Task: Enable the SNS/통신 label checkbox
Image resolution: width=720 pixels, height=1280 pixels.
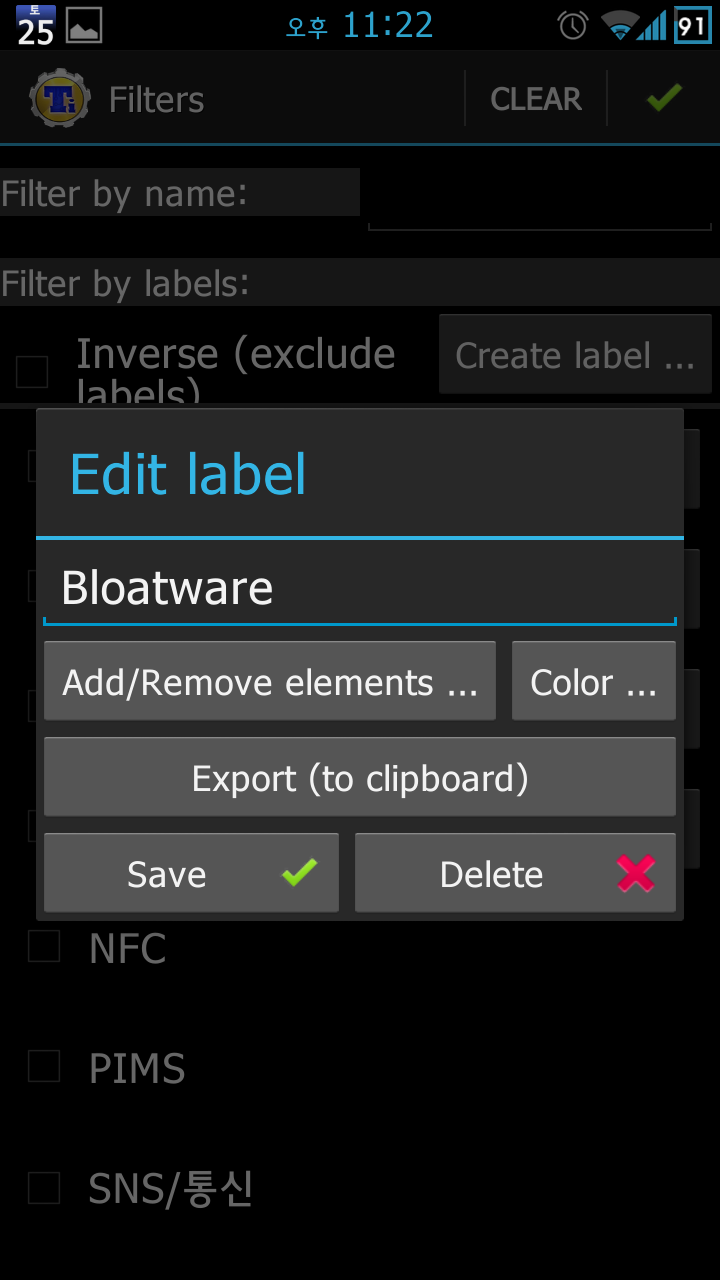Action: (44, 1188)
